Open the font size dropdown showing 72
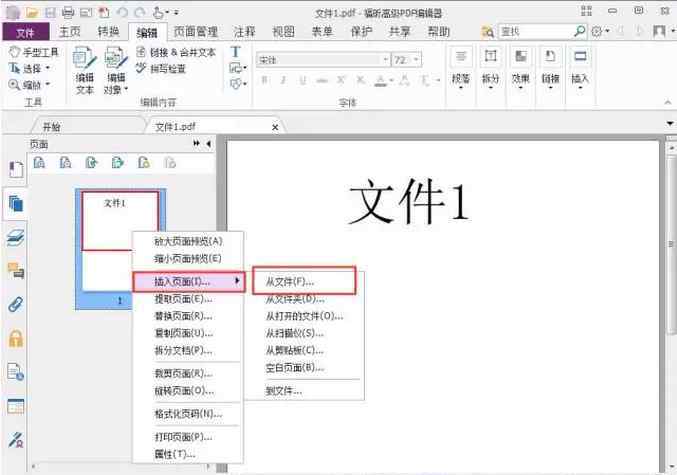 pos(407,60)
